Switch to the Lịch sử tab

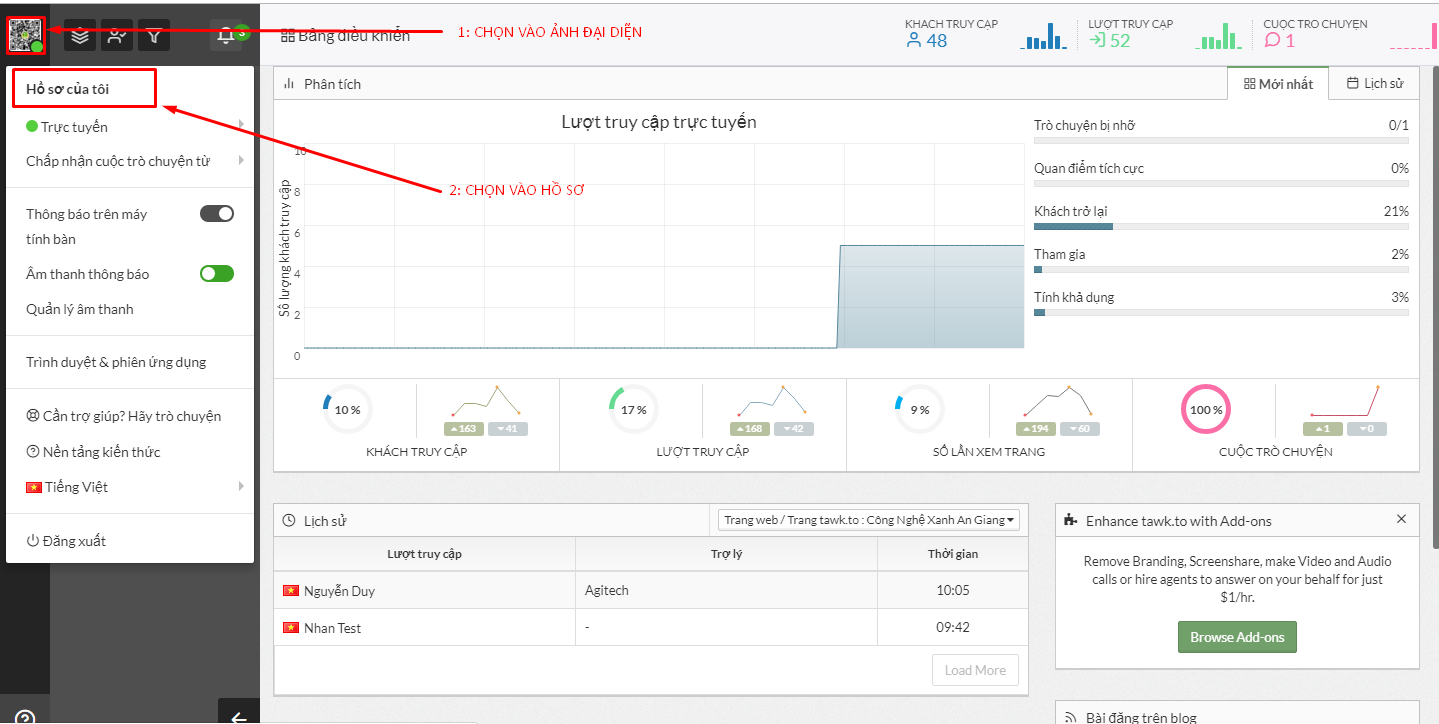coord(1375,83)
